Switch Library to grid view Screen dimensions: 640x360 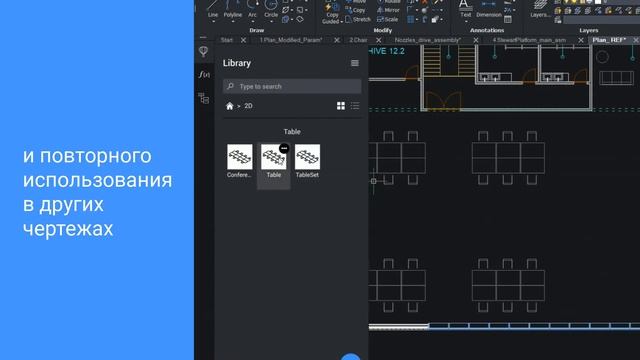pos(341,106)
